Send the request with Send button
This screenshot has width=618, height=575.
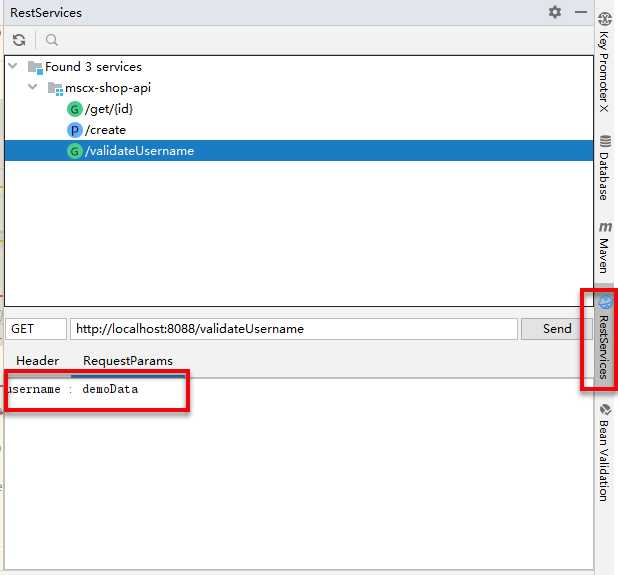[x=557, y=329]
